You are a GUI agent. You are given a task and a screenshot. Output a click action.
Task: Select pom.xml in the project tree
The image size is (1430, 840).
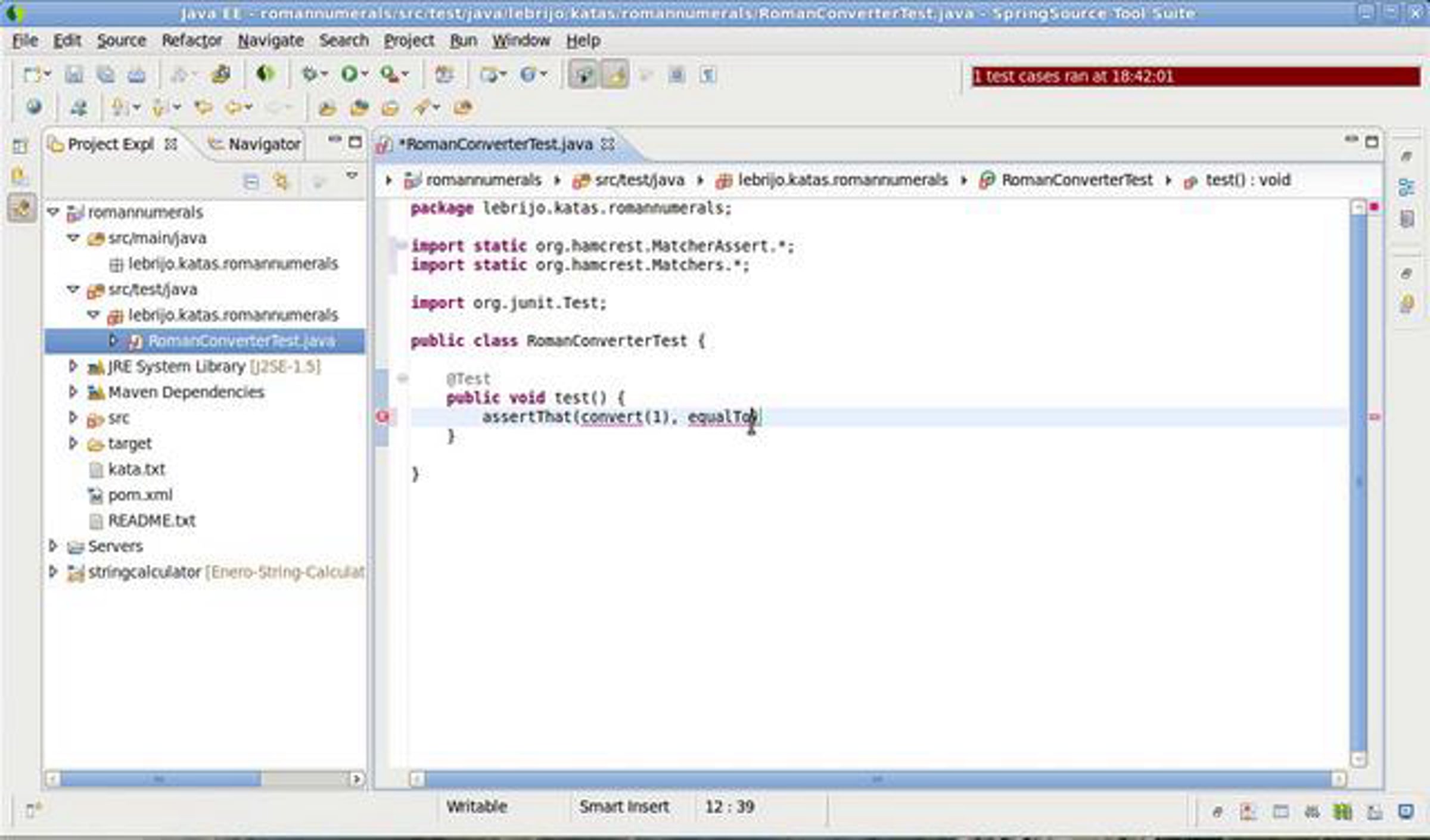140,494
